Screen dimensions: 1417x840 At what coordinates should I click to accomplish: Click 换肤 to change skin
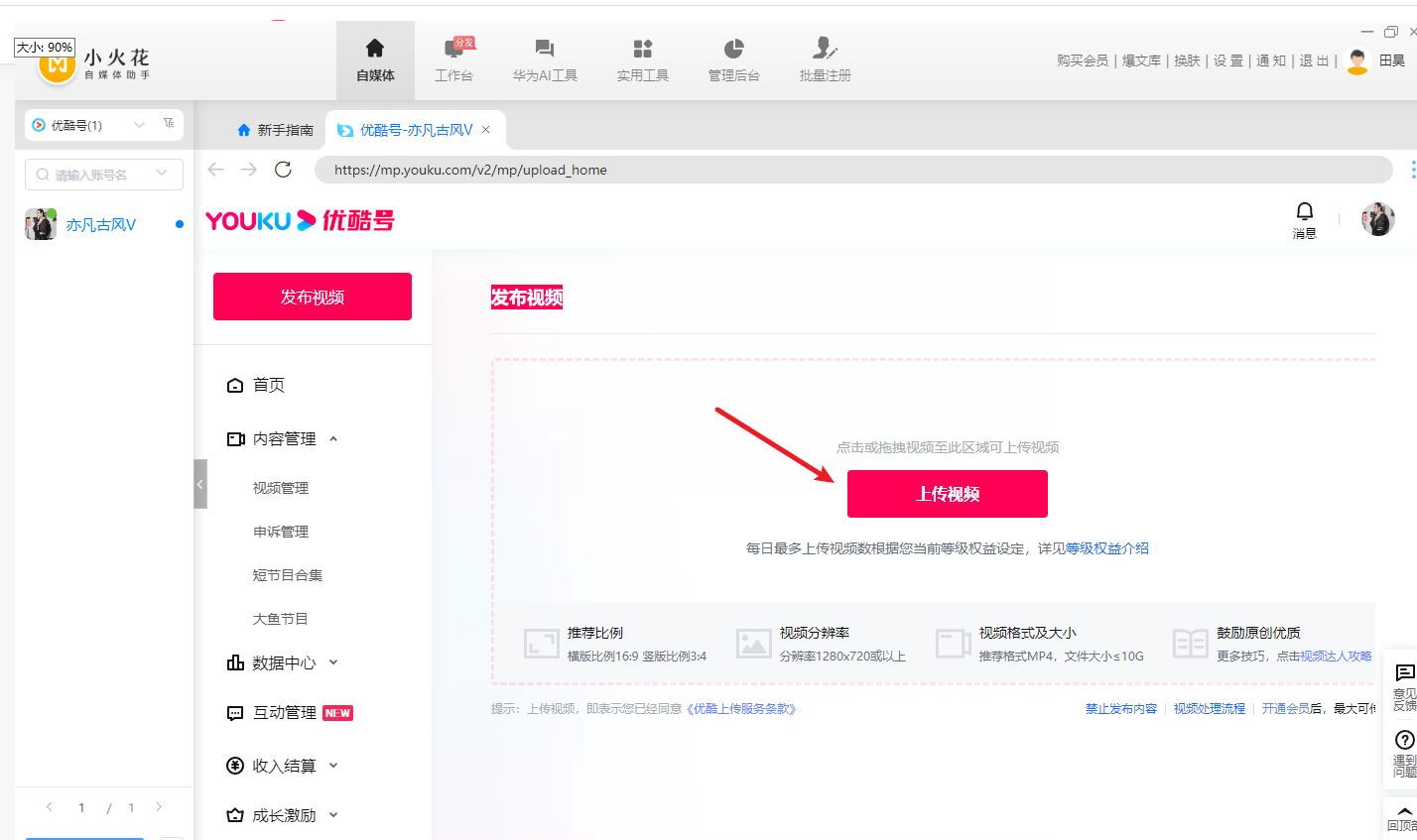coord(1187,60)
